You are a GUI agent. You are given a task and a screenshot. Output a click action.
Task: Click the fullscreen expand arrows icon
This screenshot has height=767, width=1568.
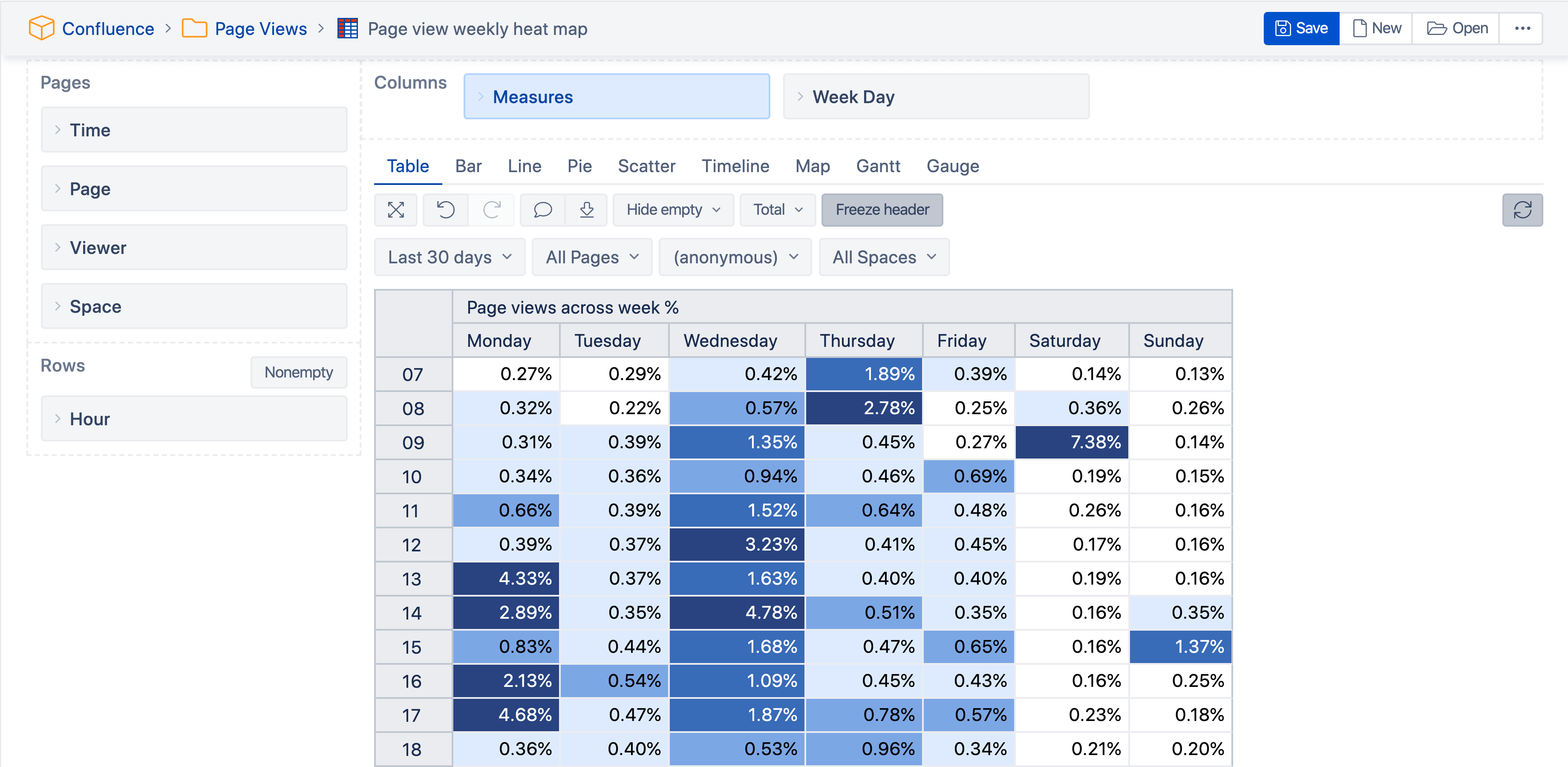(x=396, y=210)
